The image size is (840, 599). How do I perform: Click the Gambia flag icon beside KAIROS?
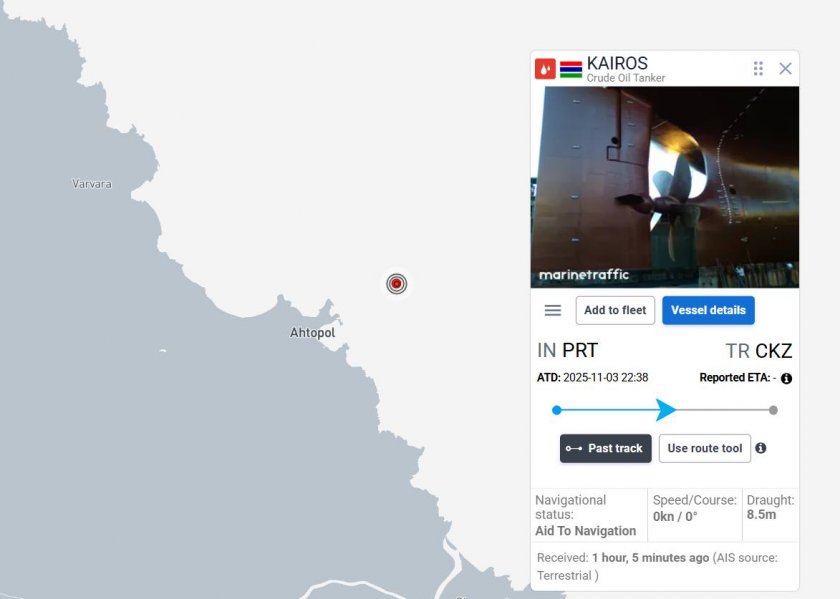click(571, 70)
